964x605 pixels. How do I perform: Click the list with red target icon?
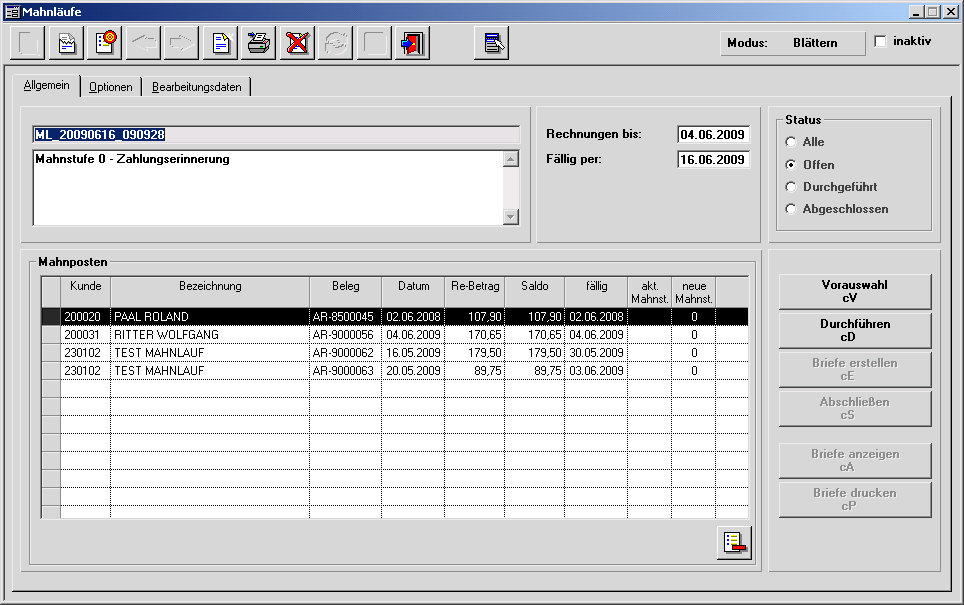coord(105,44)
